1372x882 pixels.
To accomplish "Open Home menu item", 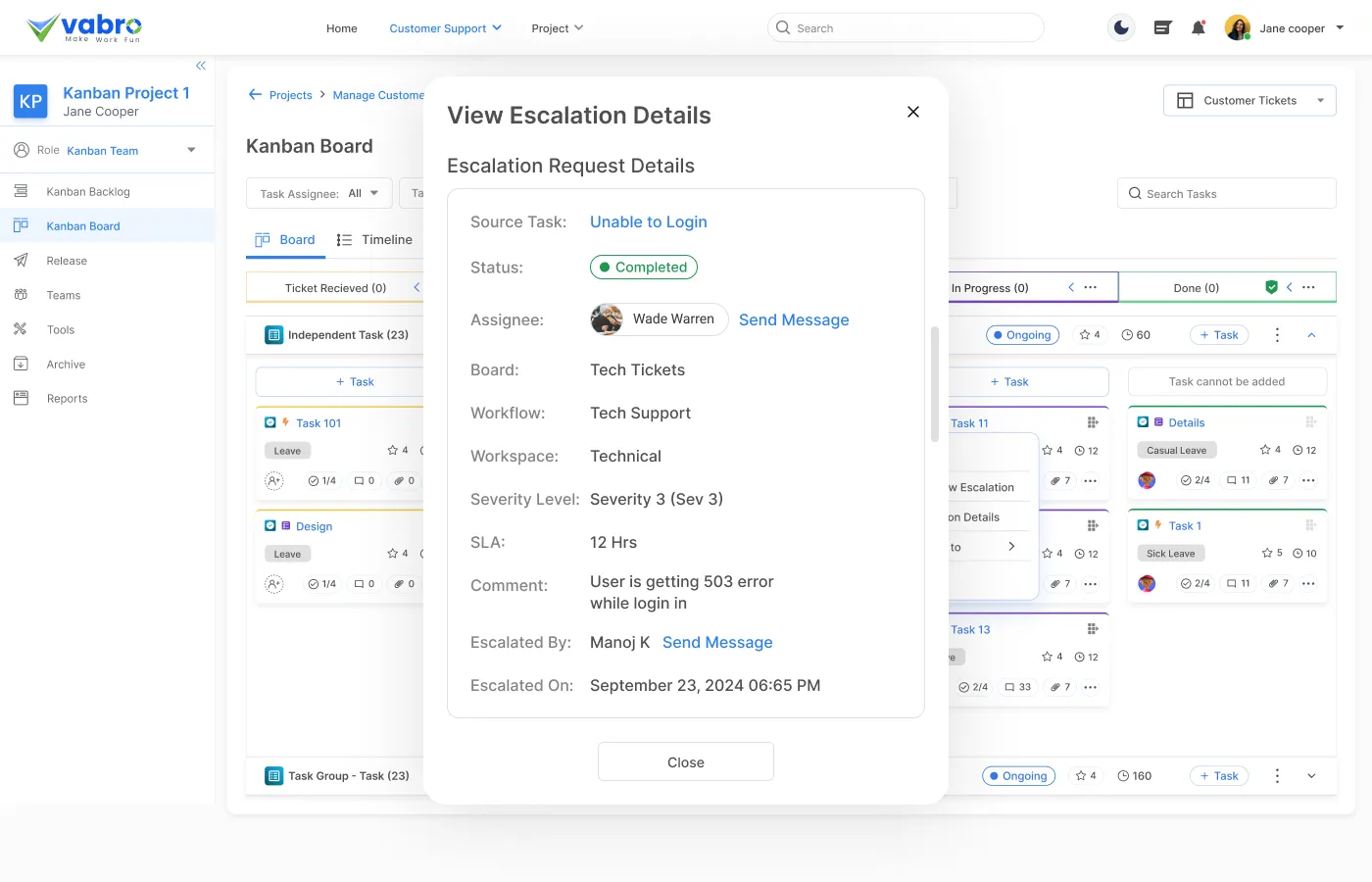I will point(341,28).
